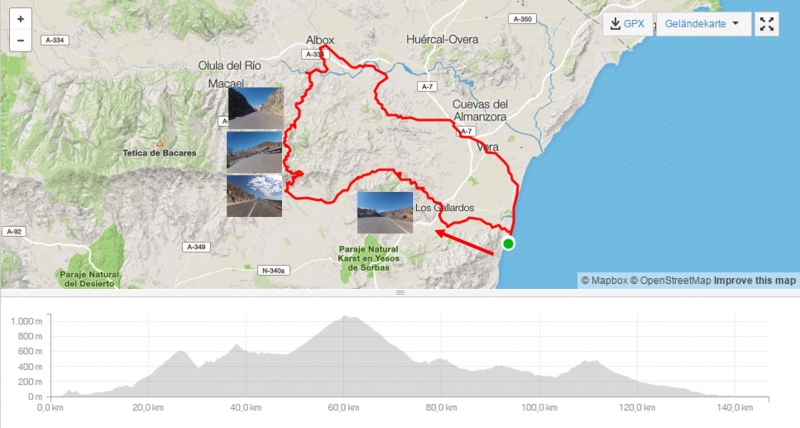This screenshot has width=800, height=428.
Task: Click the A-7 road shield near Vera
Action: pos(466,131)
